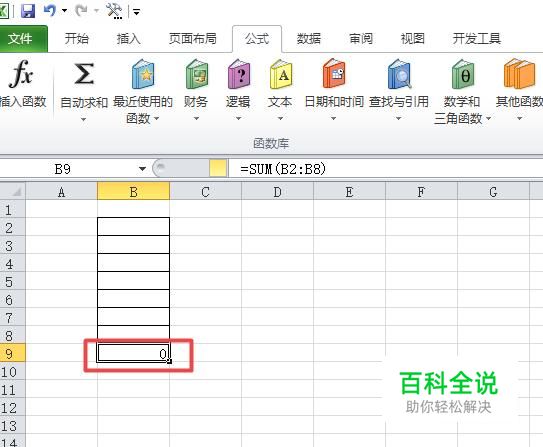
Task: Switch to the 视图 (View) tab
Action: tap(412, 38)
